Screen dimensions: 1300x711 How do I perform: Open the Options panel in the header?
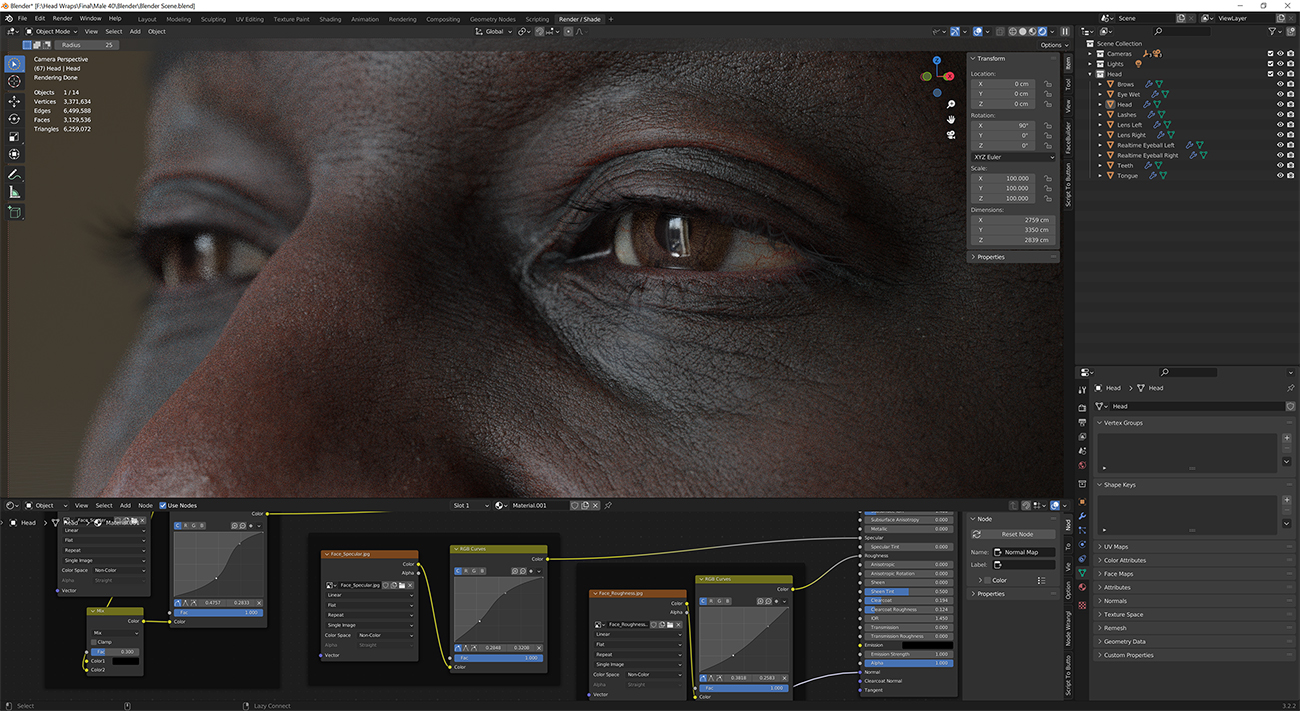tap(1053, 44)
